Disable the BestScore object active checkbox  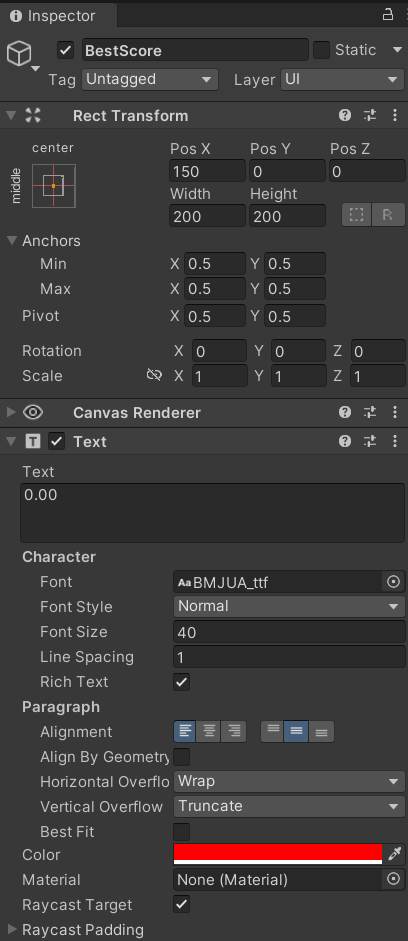point(65,50)
